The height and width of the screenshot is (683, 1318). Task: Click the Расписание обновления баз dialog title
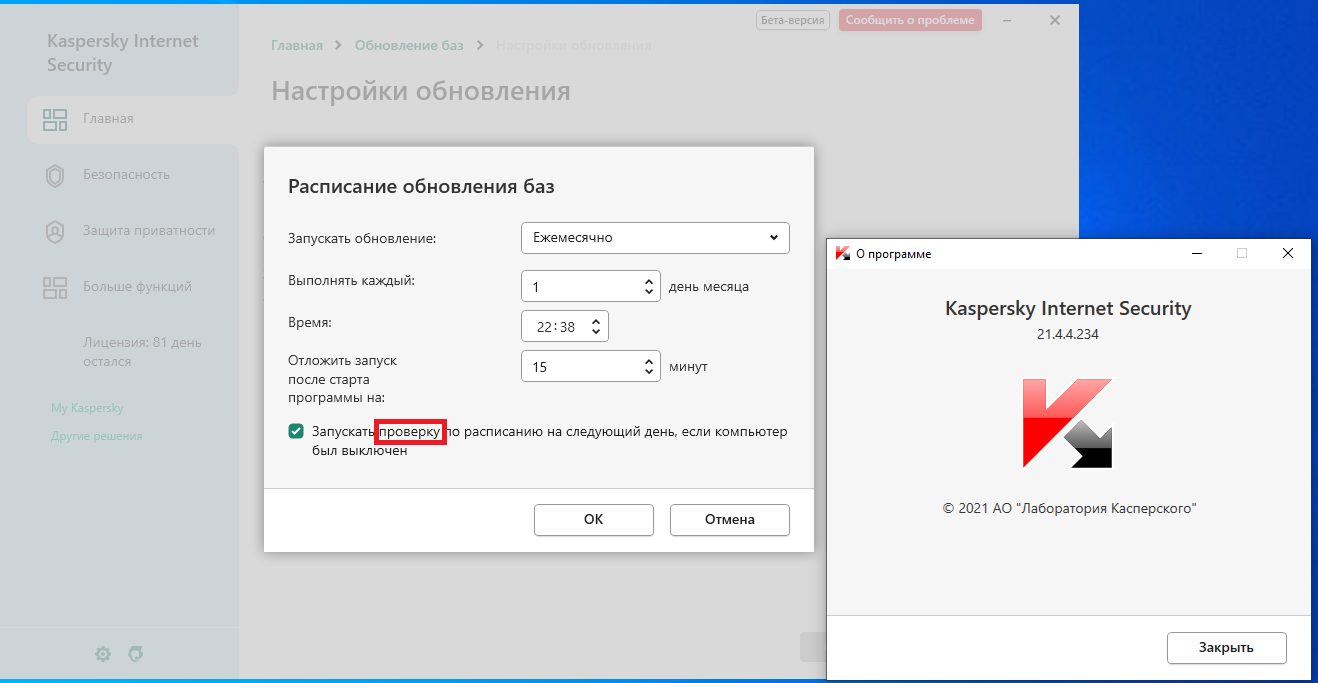tap(421, 186)
